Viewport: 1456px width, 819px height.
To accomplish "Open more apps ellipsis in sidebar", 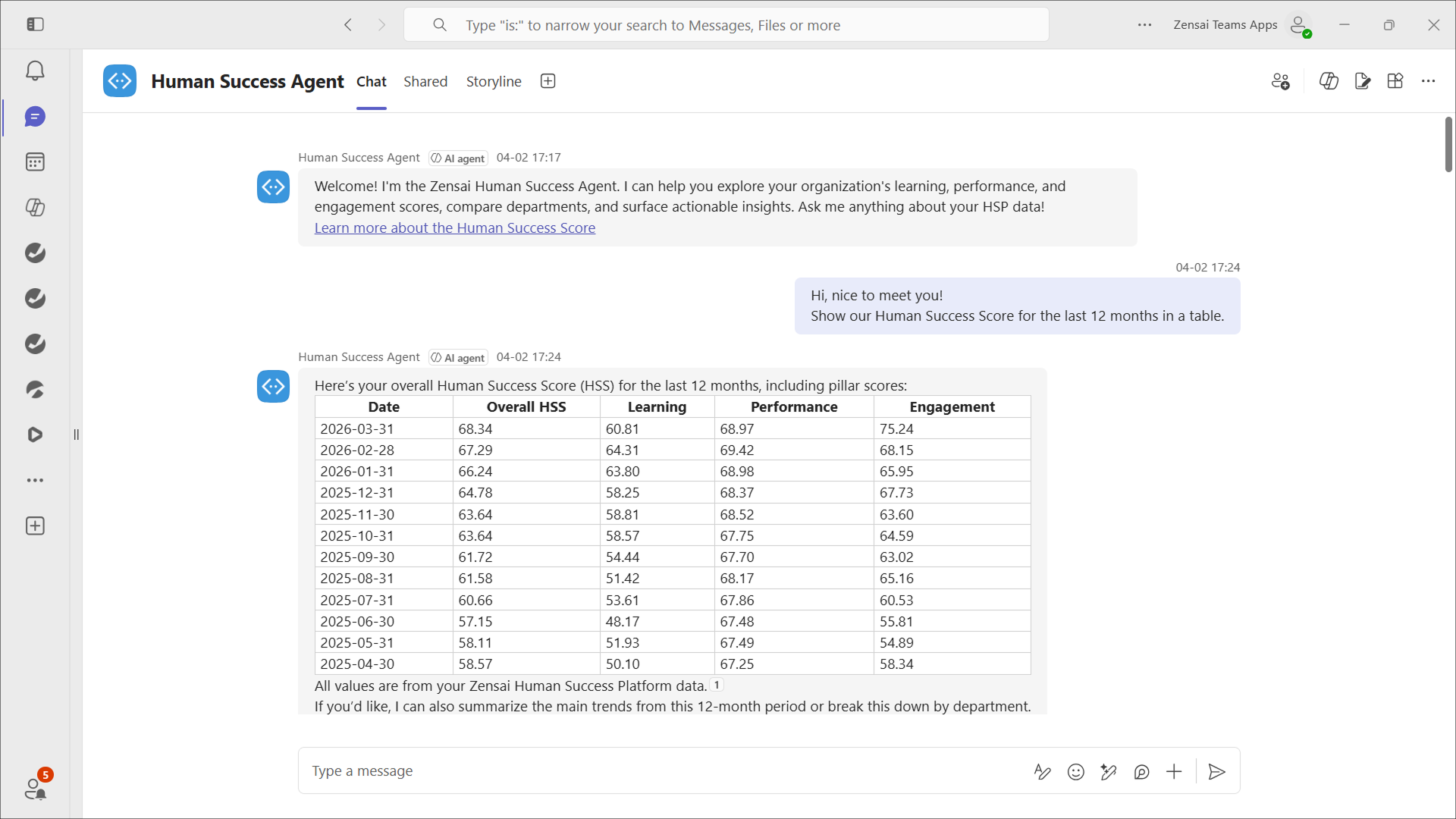I will pos(35,481).
